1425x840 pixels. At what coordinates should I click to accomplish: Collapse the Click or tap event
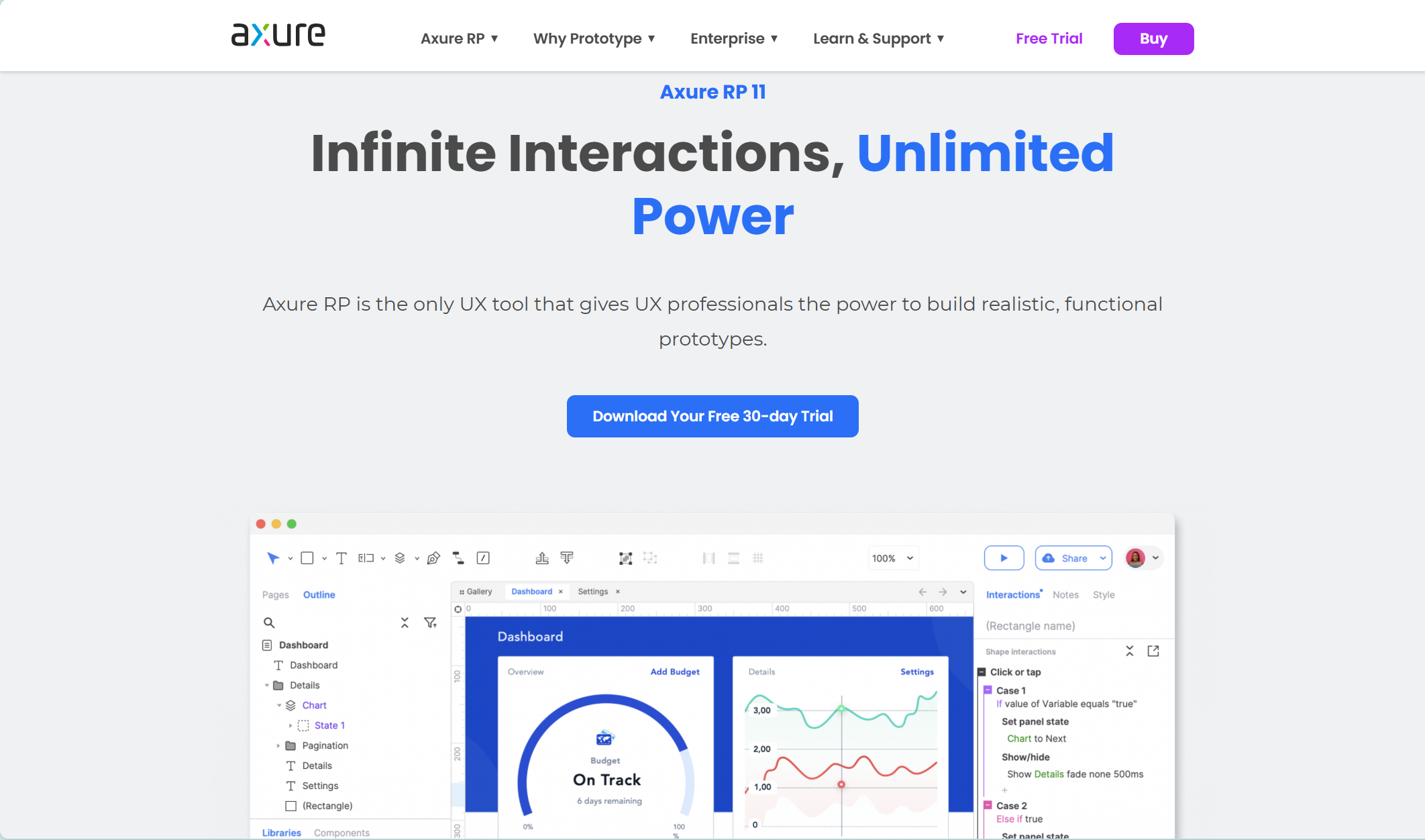(982, 672)
